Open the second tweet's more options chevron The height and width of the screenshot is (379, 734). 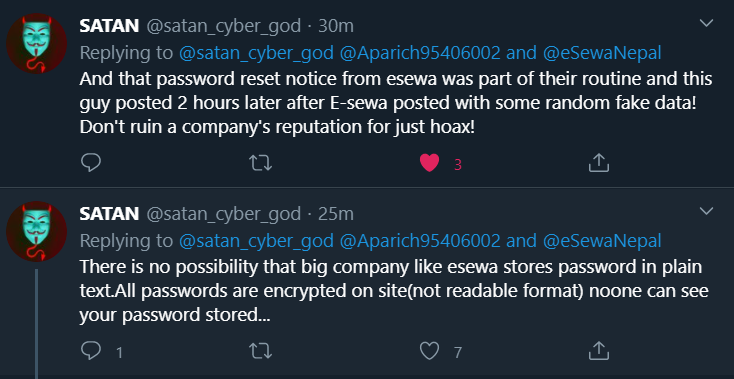pos(706,211)
